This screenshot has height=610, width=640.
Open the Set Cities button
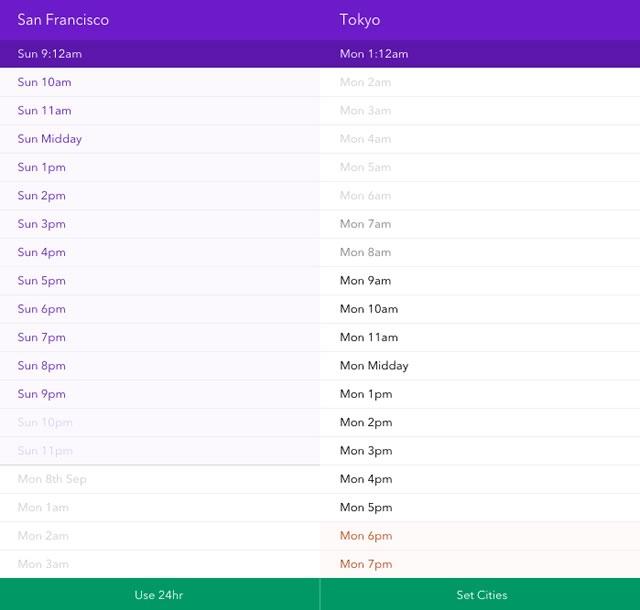[x=480, y=594]
